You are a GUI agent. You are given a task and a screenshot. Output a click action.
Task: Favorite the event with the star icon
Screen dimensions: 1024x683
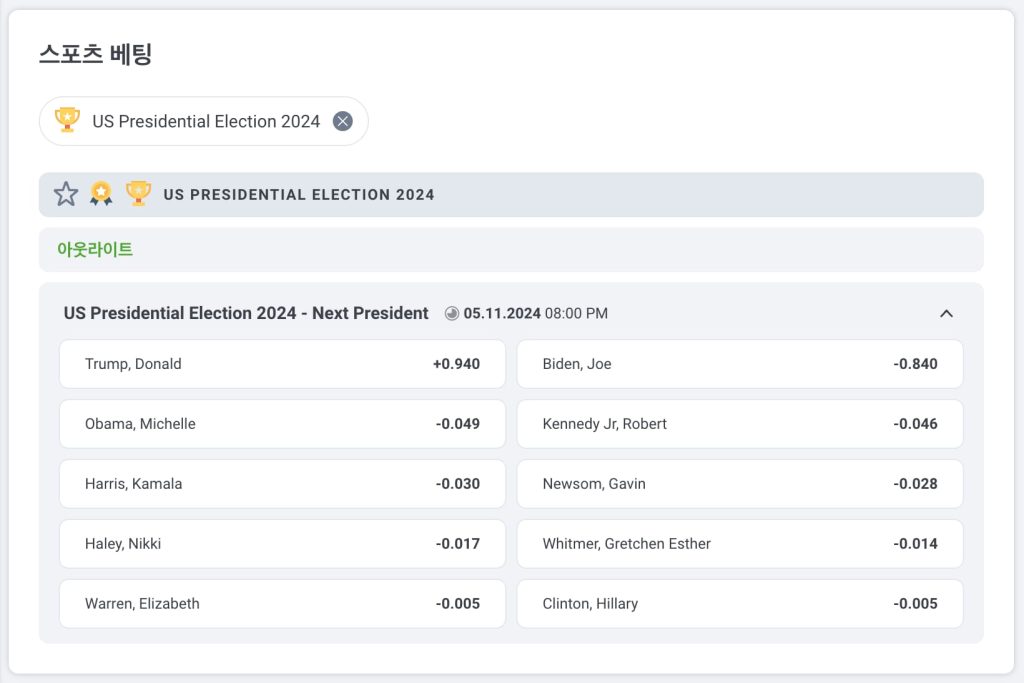pyautogui.click(x=66, y=194)
